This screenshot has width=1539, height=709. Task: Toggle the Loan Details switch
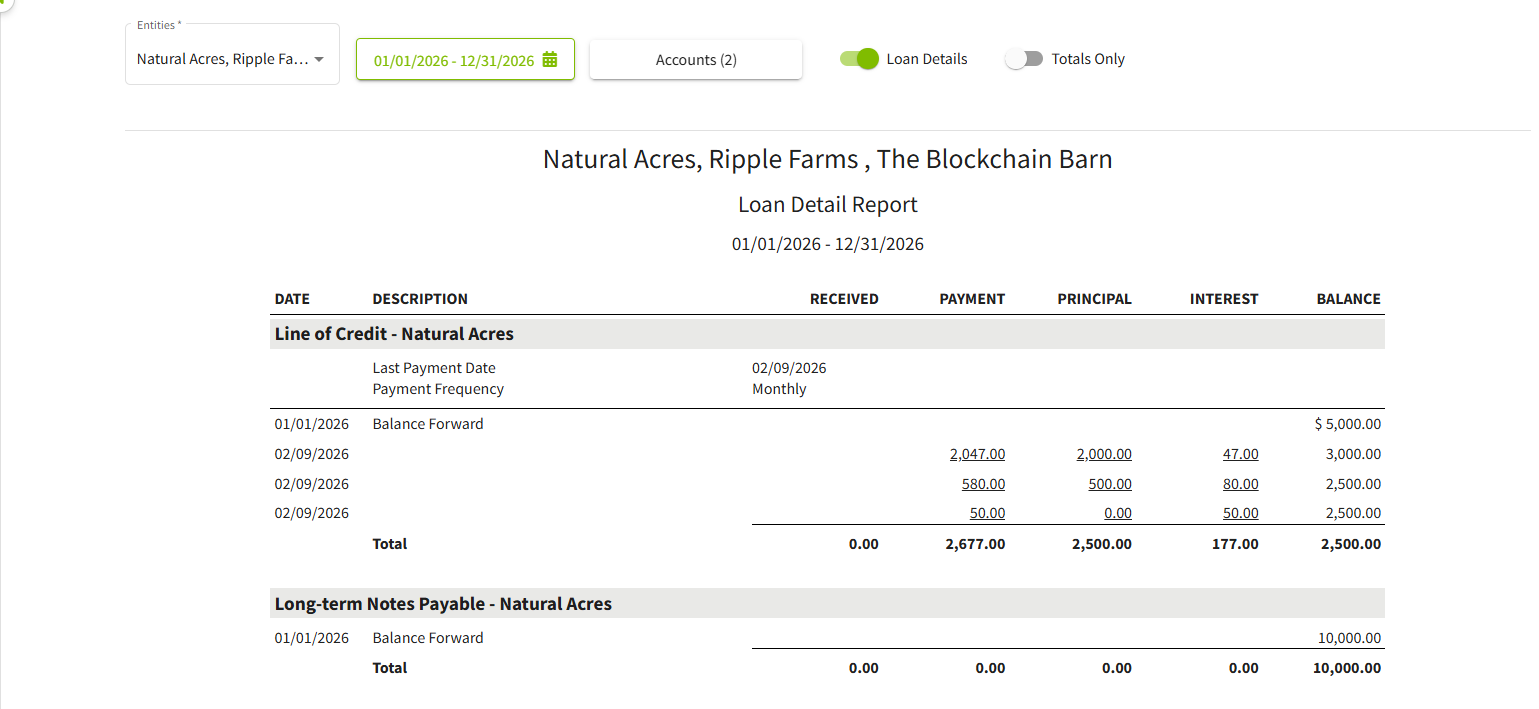(x=859, y=59)
